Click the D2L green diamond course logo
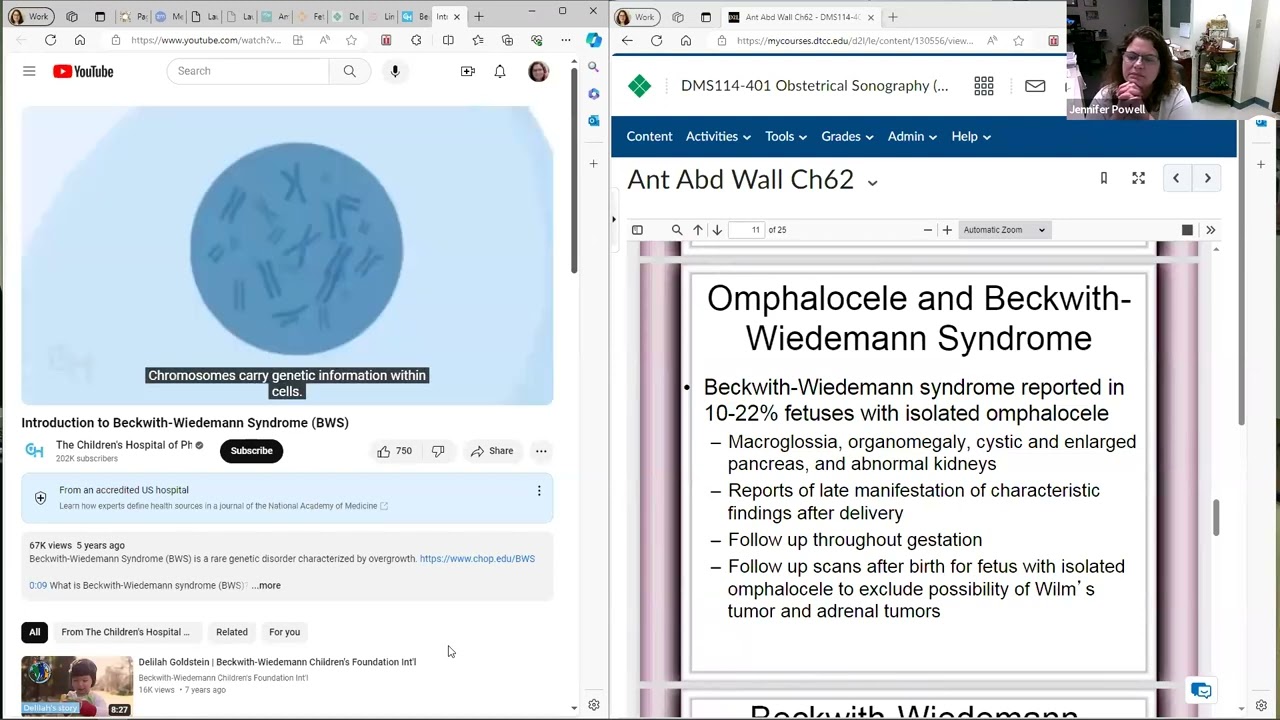 [640, 86]
